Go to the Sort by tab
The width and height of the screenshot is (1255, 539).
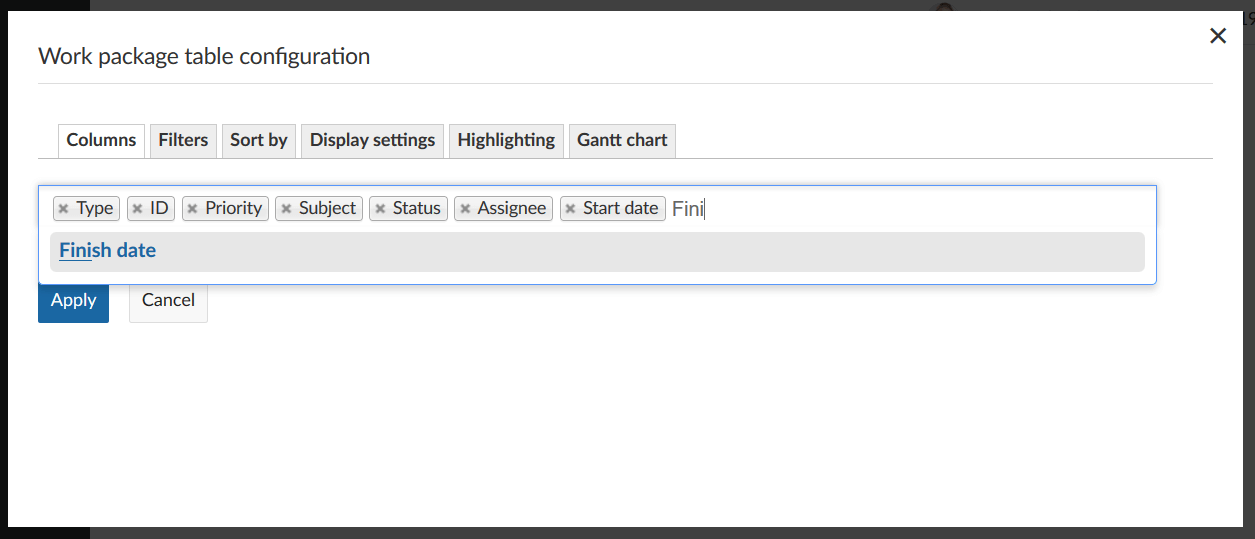(x=258, y=140)
